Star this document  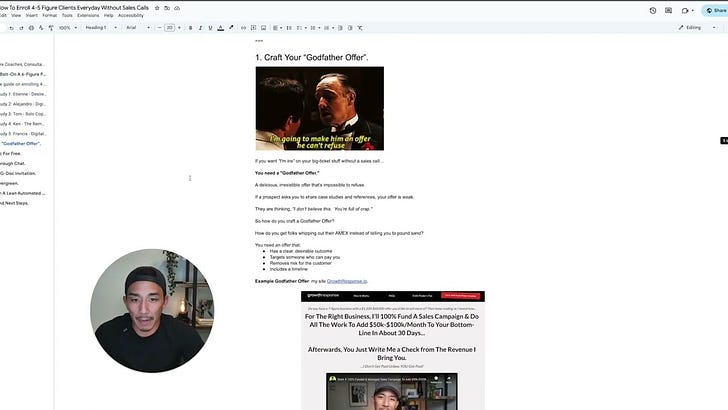[x=157, y=8]
